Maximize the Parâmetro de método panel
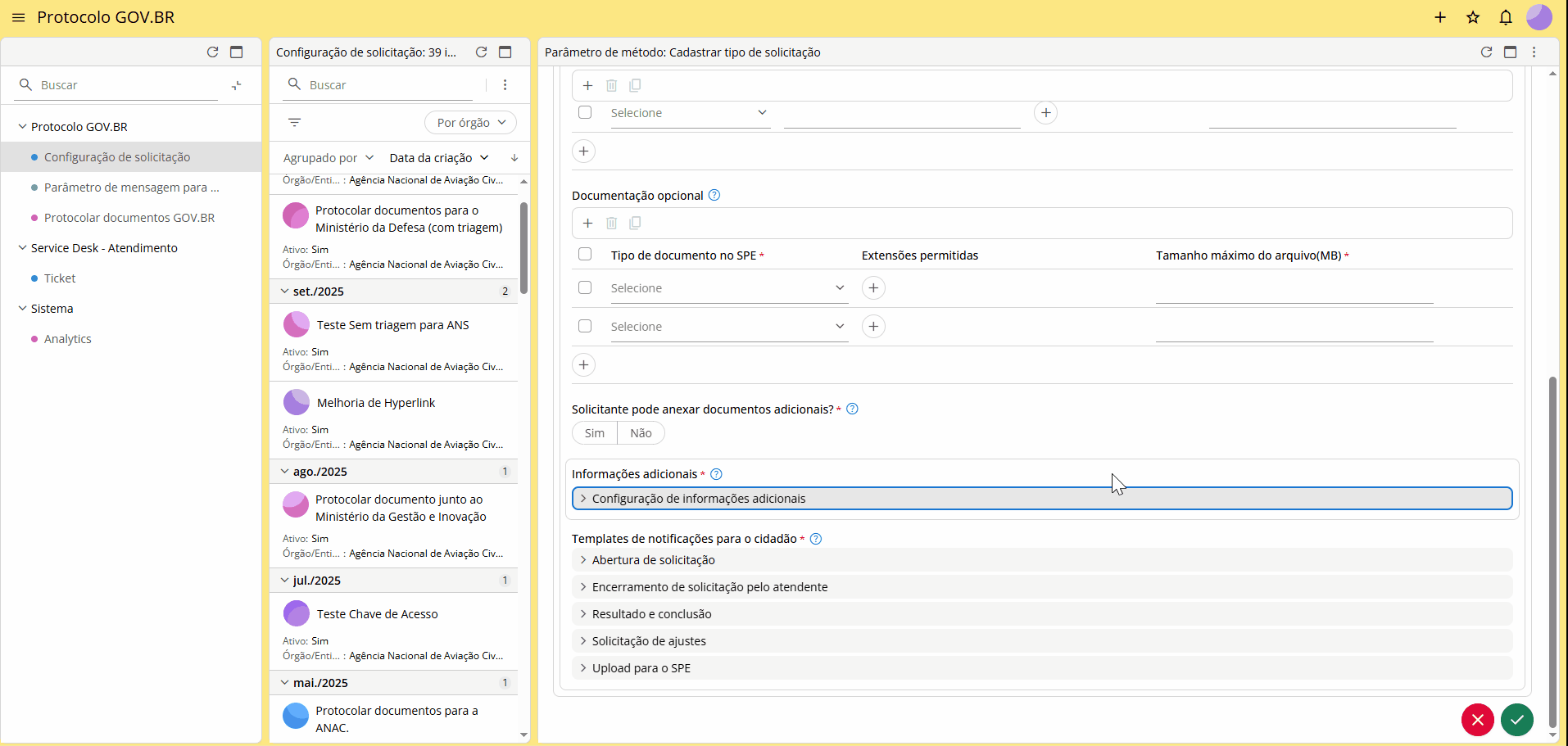1568x746 pixels. point(1511,52)
